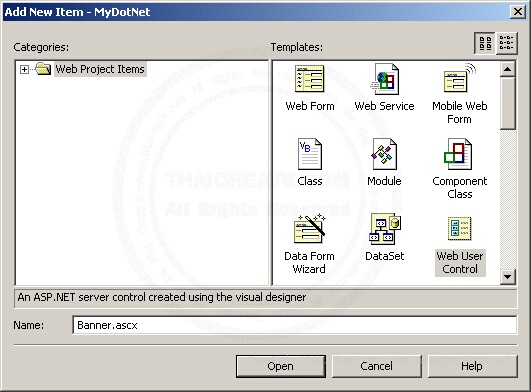Cancel the Add New Item dialog
The width and height of the screenshot is (531, 392).
377,366
